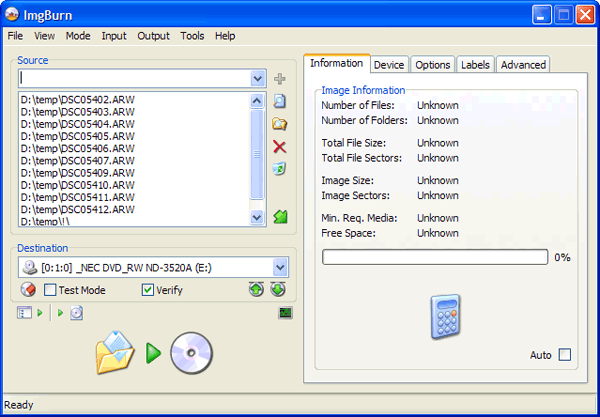Click the Eject tray up-arrow icon
600x417 pixels.
[x=256, y=289]
